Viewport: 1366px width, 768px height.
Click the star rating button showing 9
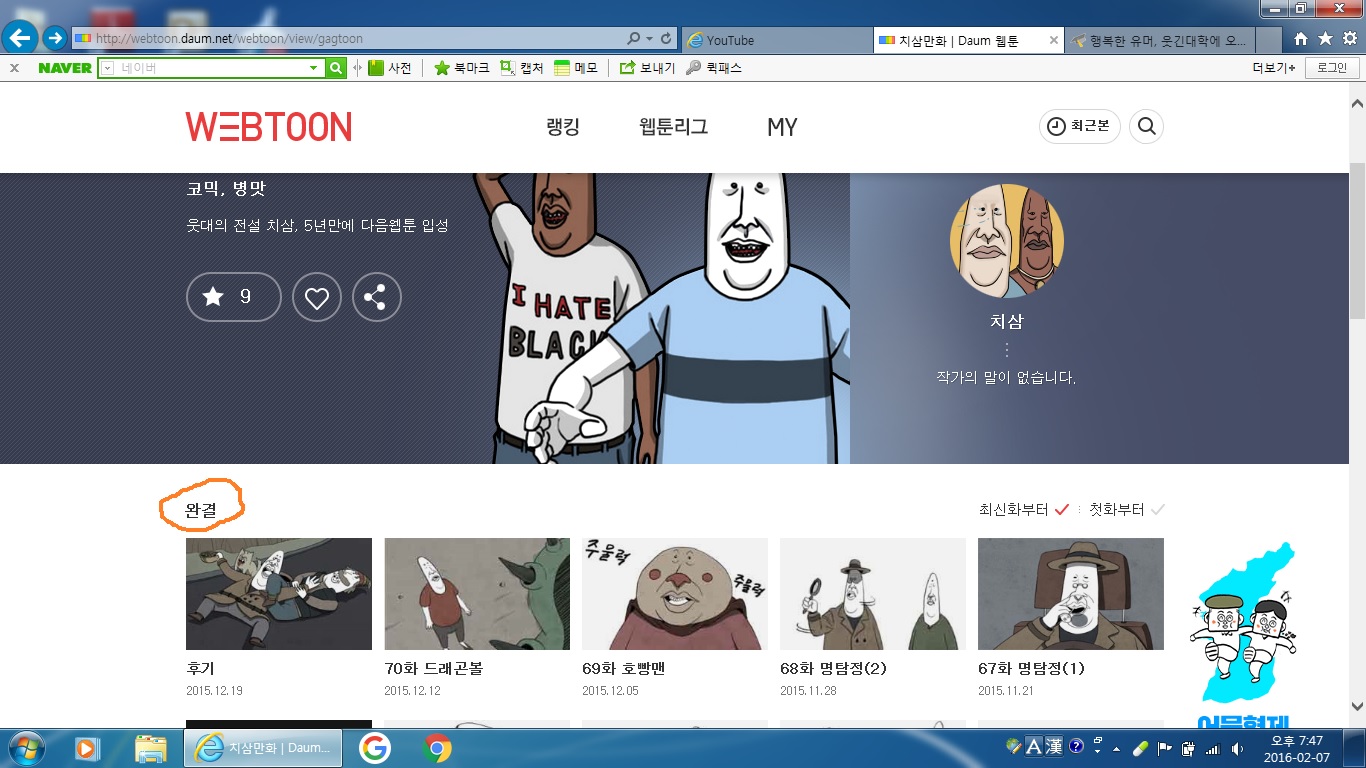point(234,297)
